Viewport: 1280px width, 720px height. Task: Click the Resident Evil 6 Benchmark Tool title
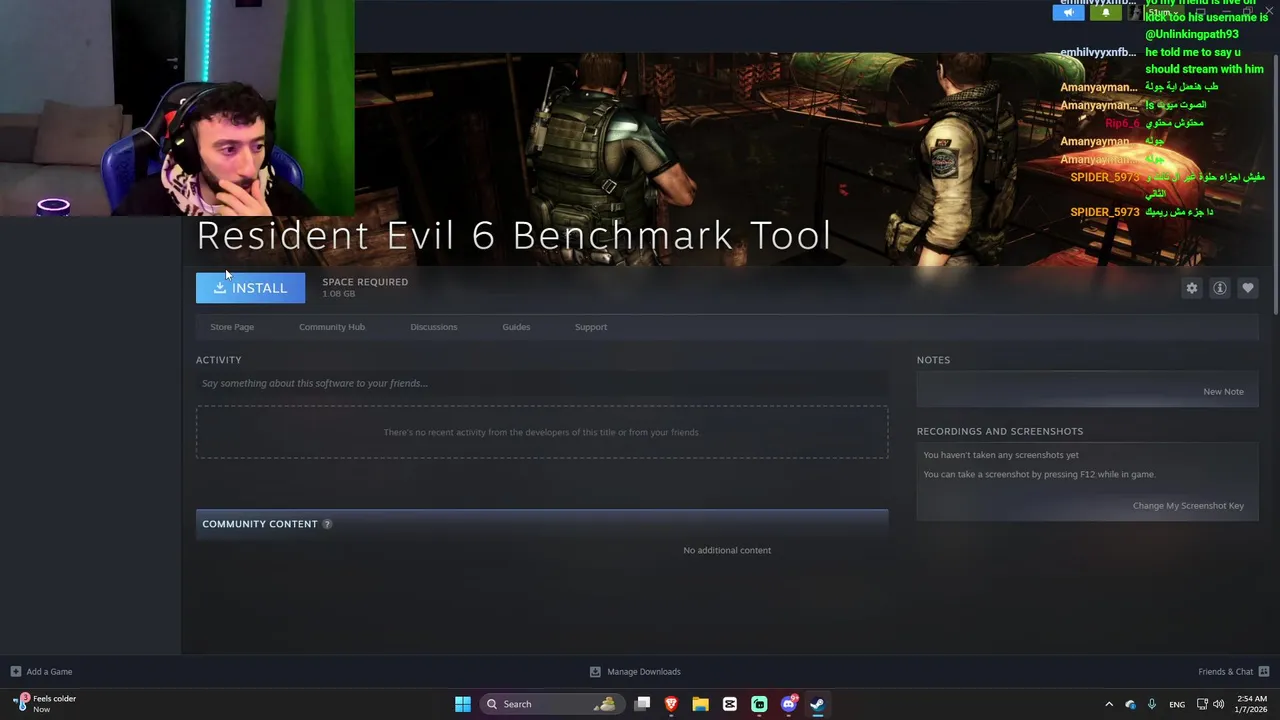514,236
